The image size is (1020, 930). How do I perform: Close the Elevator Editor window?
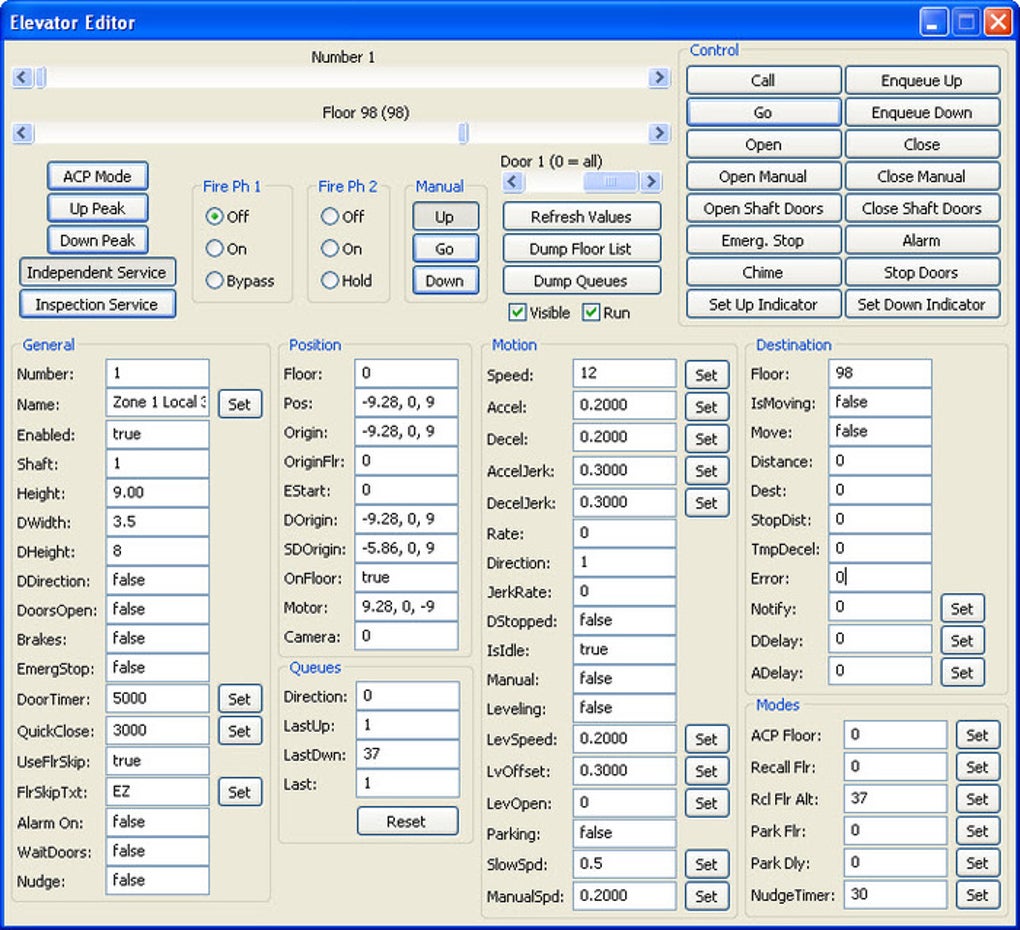pos(997,22)
